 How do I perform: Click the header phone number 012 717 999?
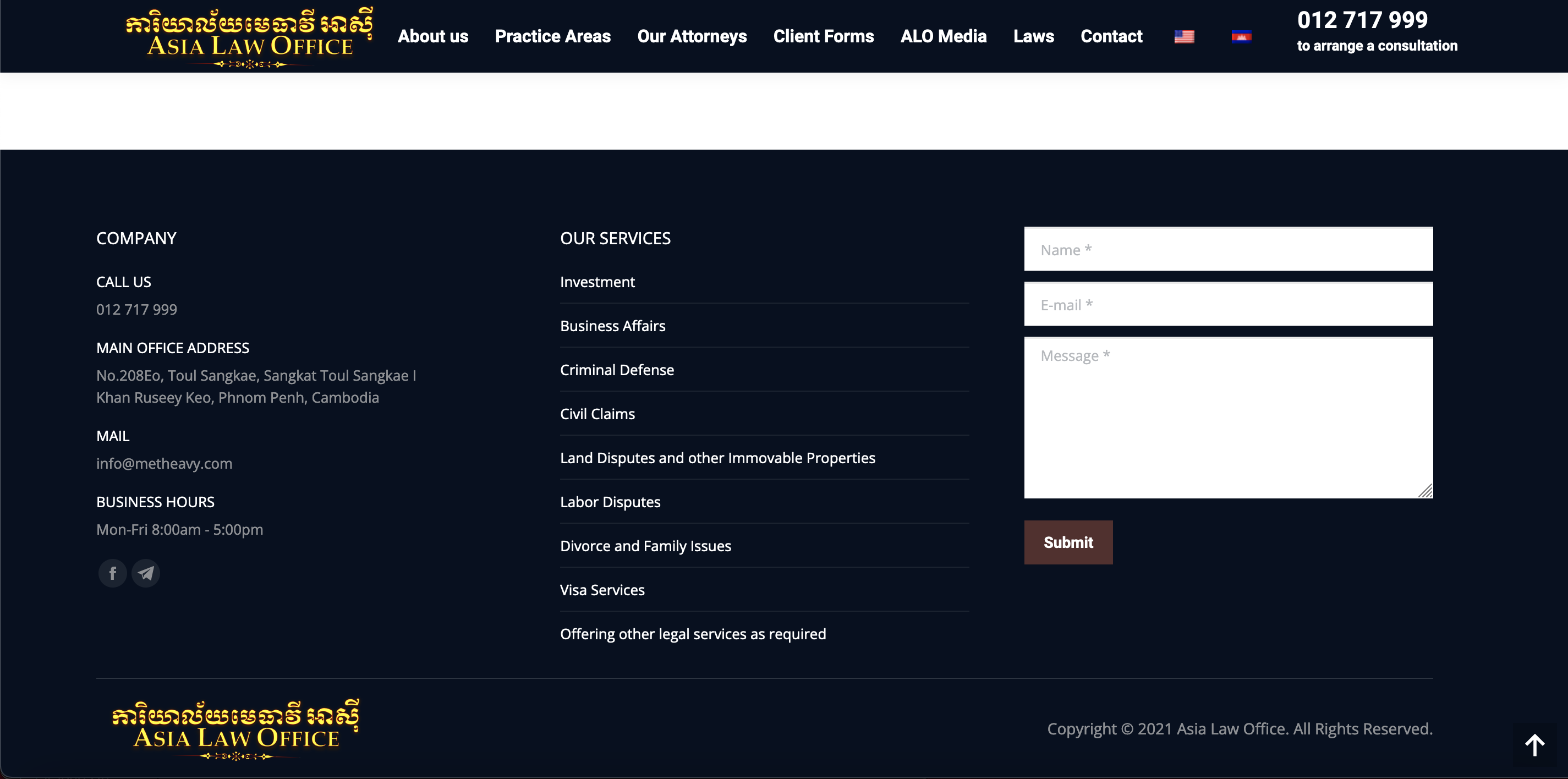pyautogui.click(x=1362, y=20)
